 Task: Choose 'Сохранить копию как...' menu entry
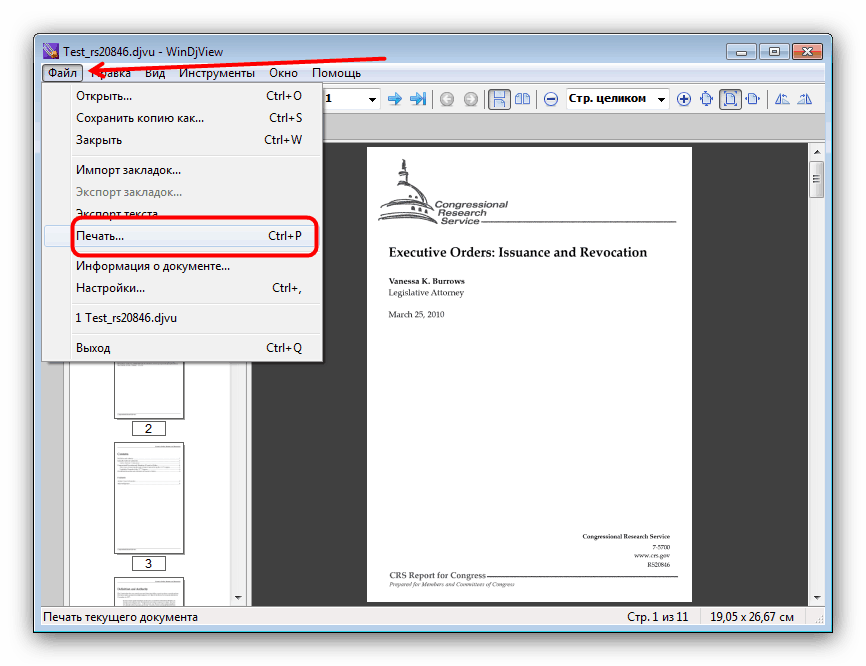(140, 118)
